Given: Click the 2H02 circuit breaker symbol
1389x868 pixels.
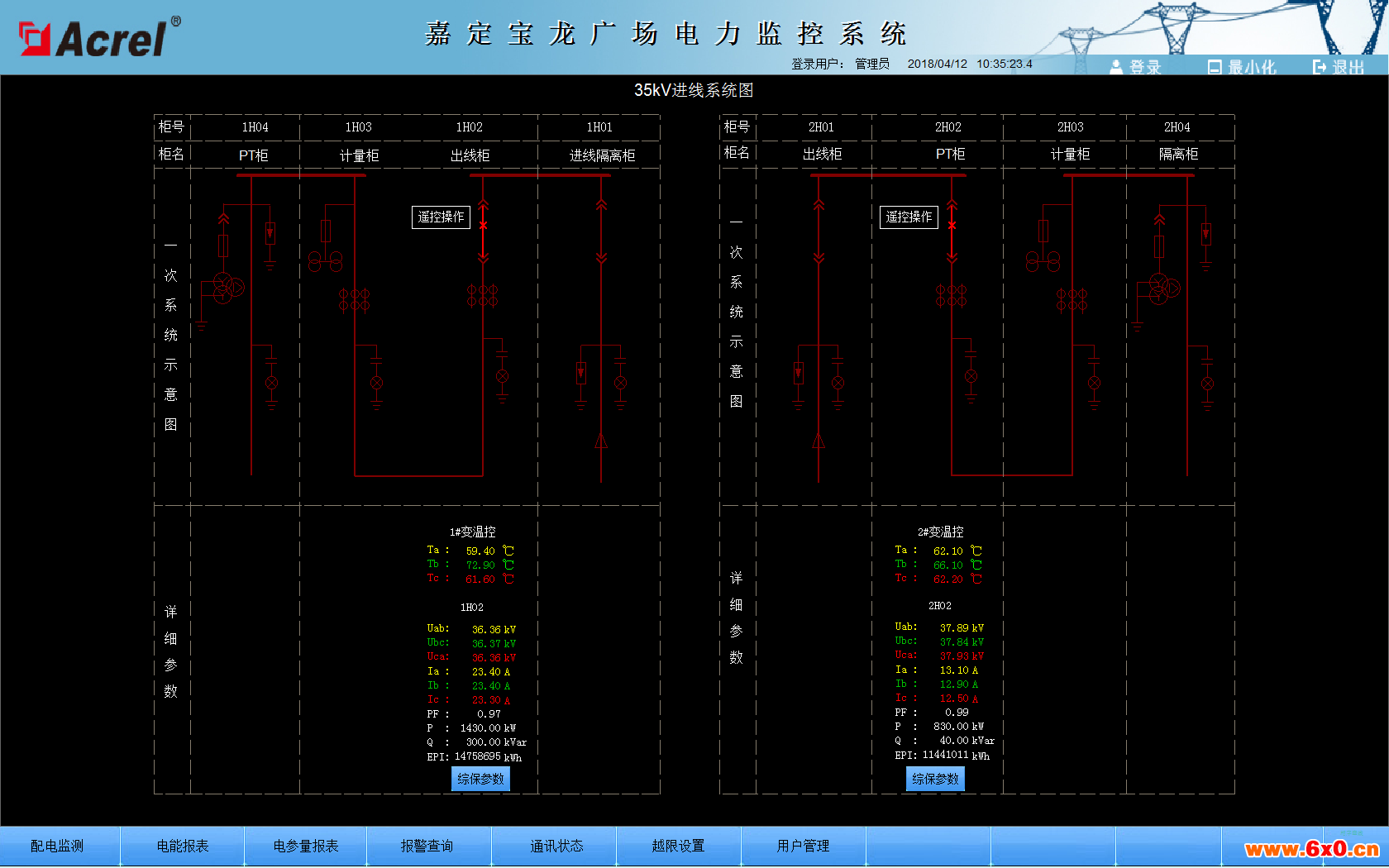Looking at the screenshot, I should (x=952, y=225).
